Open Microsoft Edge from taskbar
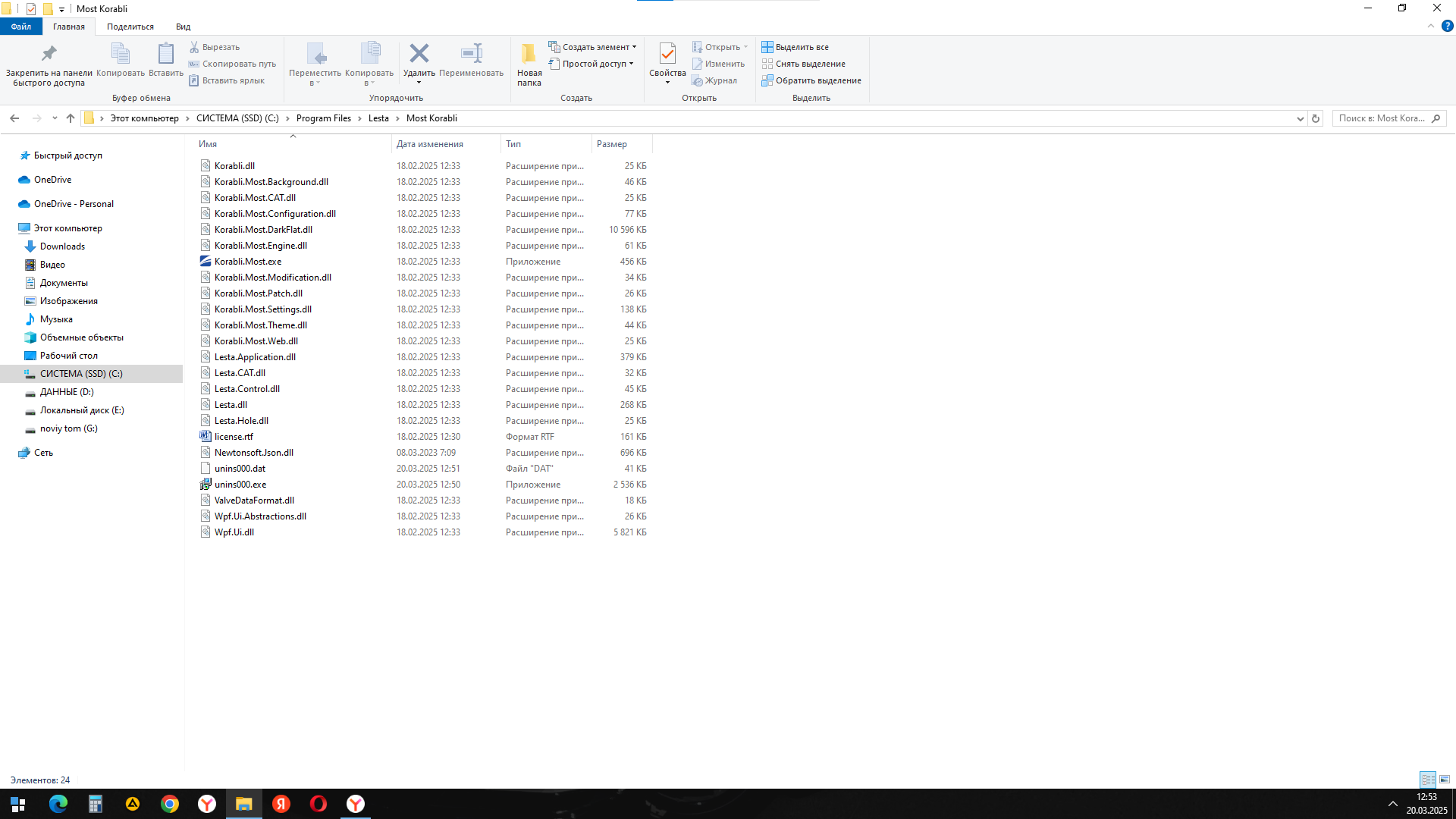This screenshot has height=819, width=1456. click(58, 804)
